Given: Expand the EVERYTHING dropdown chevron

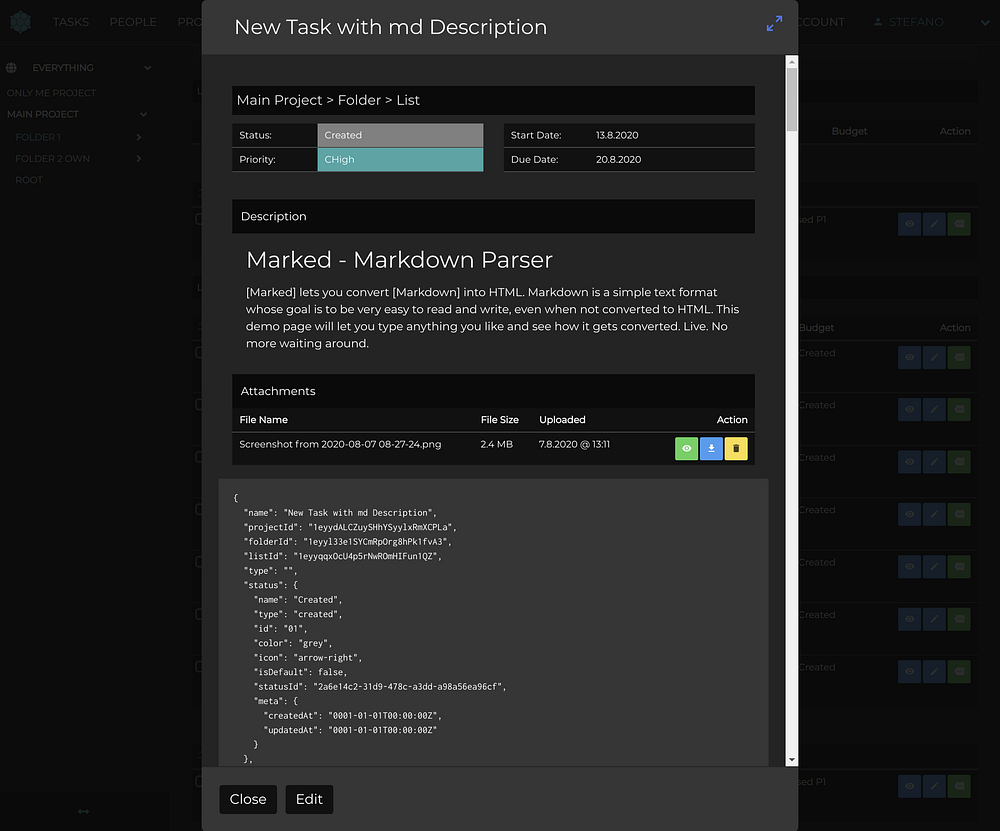Looking at the screenshot, I should point(148,68).
